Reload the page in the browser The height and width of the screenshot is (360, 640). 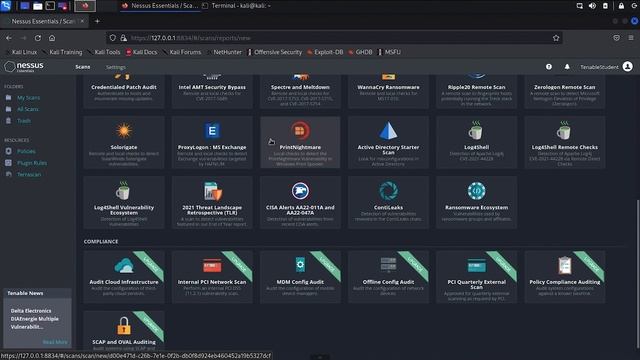tap(38, 38)
